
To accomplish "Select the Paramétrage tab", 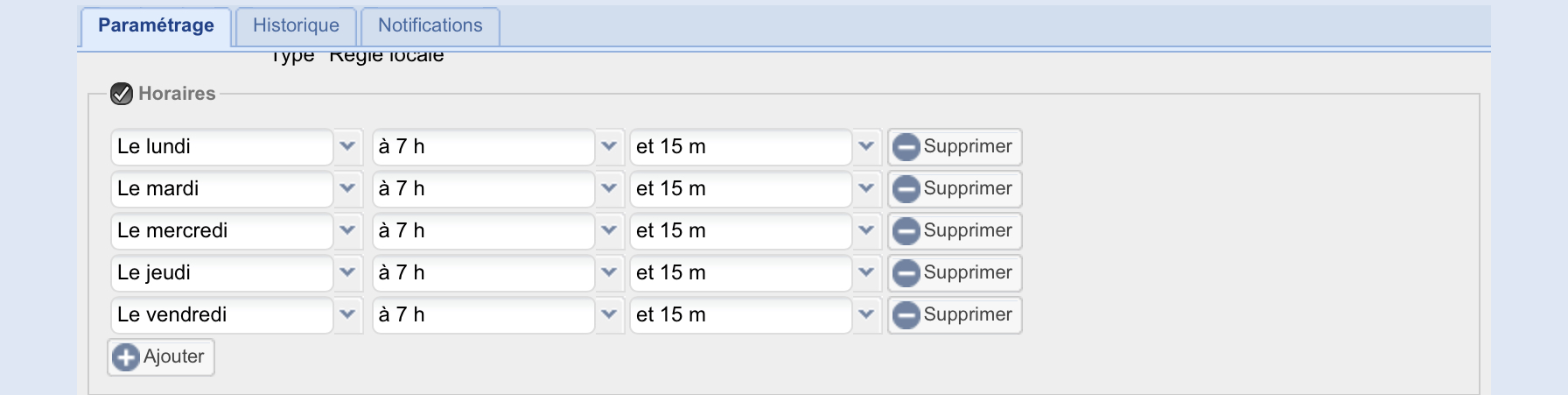I will (x=156, y=26).
